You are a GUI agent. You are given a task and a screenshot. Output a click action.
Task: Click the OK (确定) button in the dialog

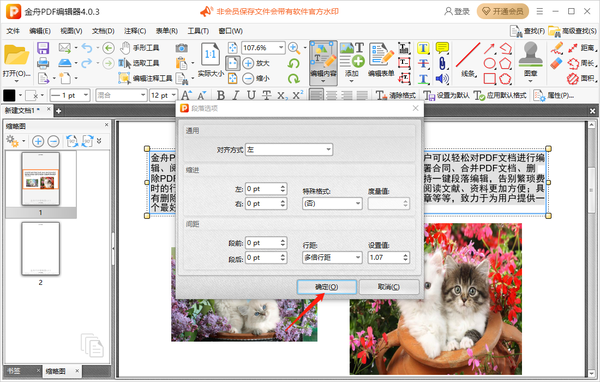click(326, 287)
